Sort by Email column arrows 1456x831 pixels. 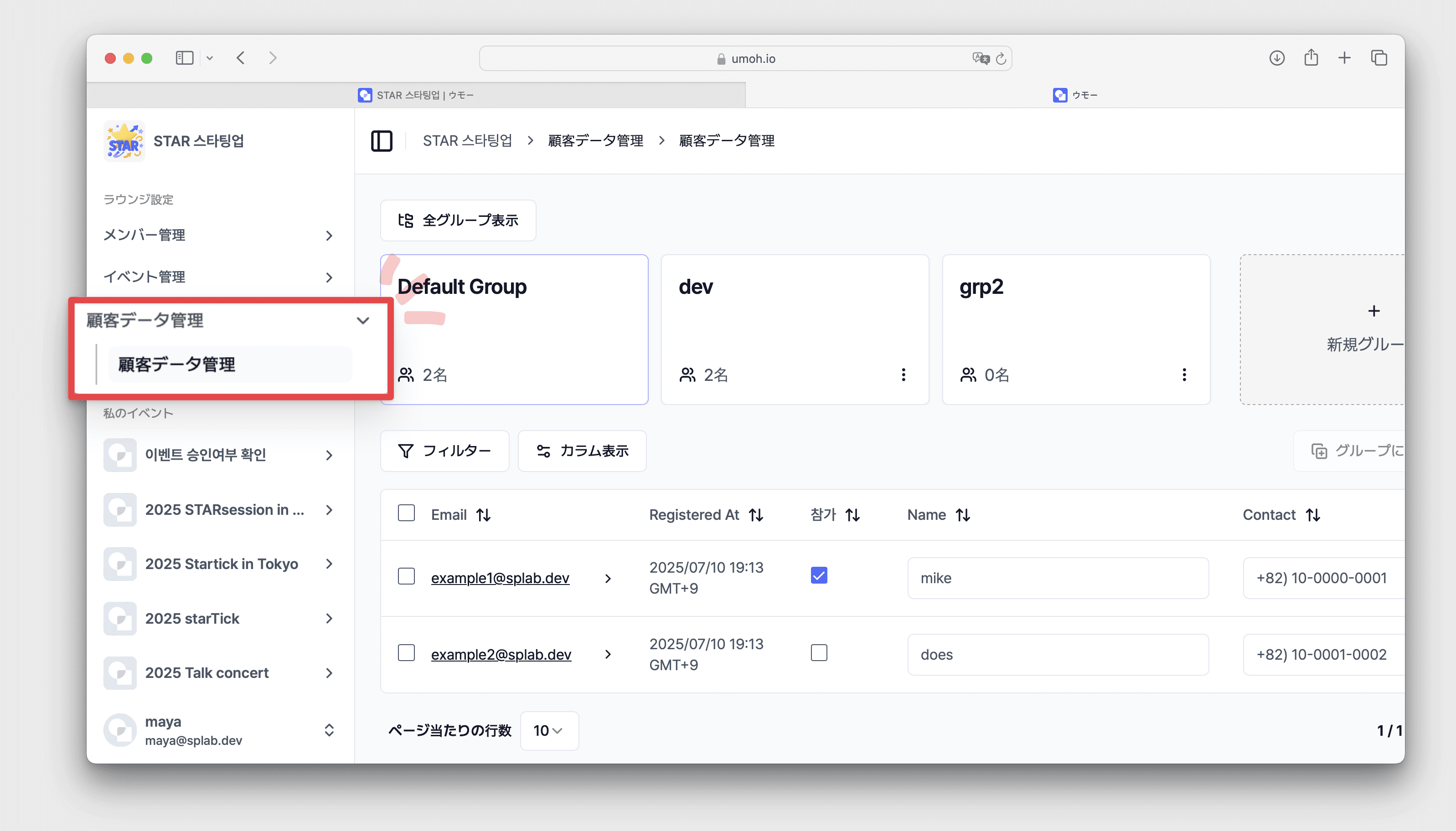coord(484,515)
